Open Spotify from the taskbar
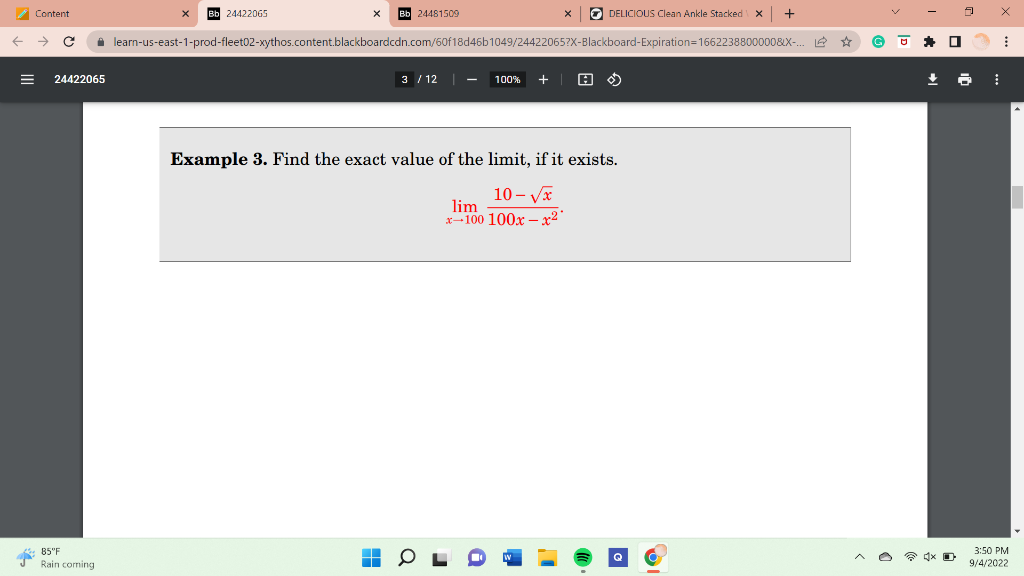Viewport: 1024px width, 576px height. click(583, 556)
